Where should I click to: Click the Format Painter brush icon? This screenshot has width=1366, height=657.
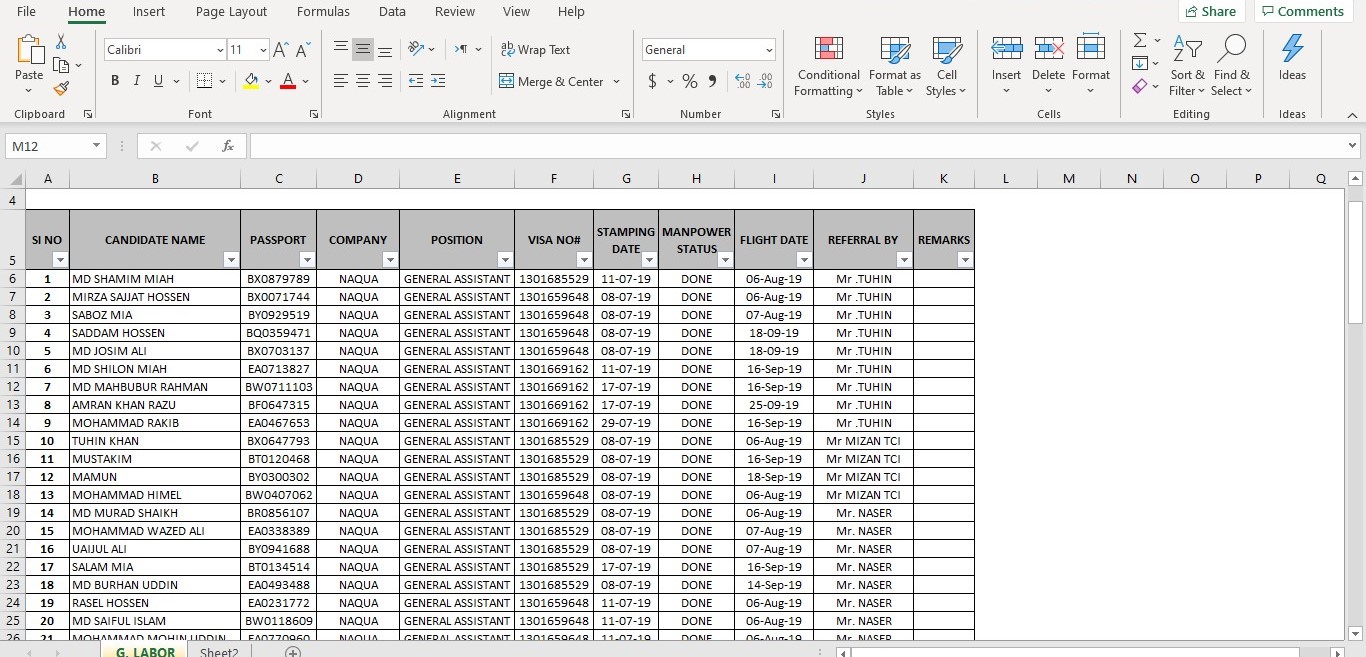click(x=60, y=88)
